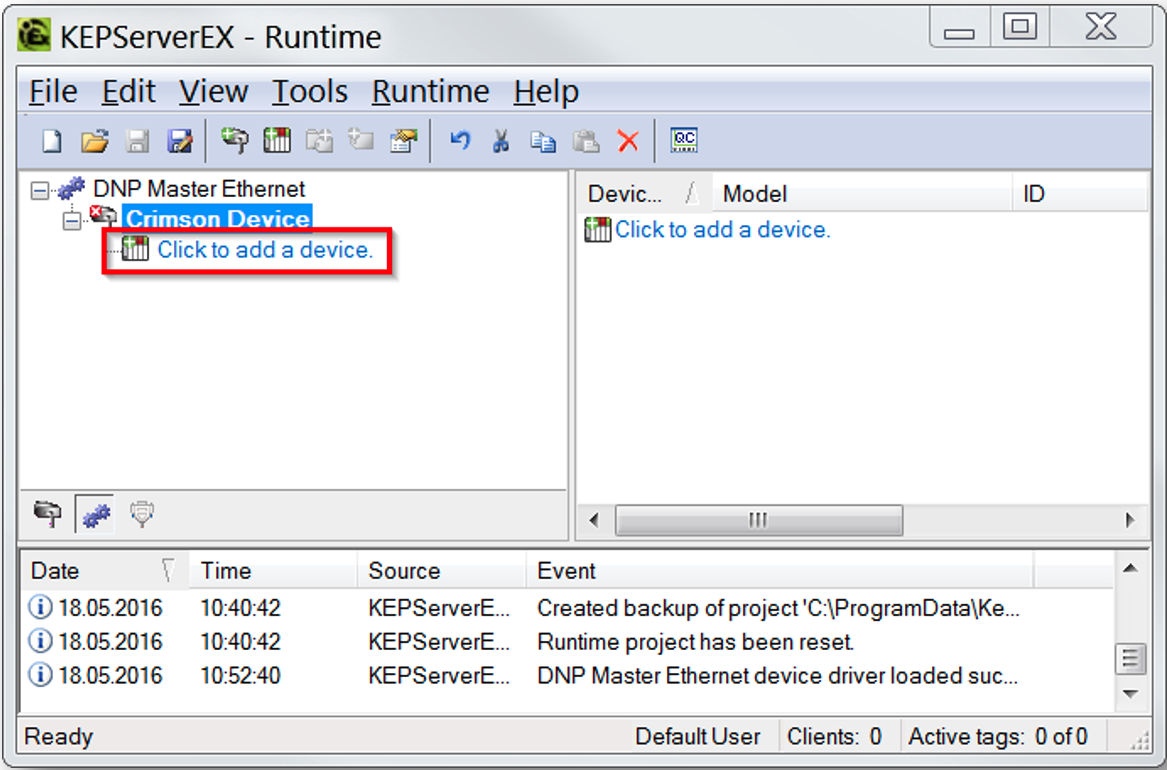Click 'Active tags: 0 of 0' in status bar

[998, 737]
